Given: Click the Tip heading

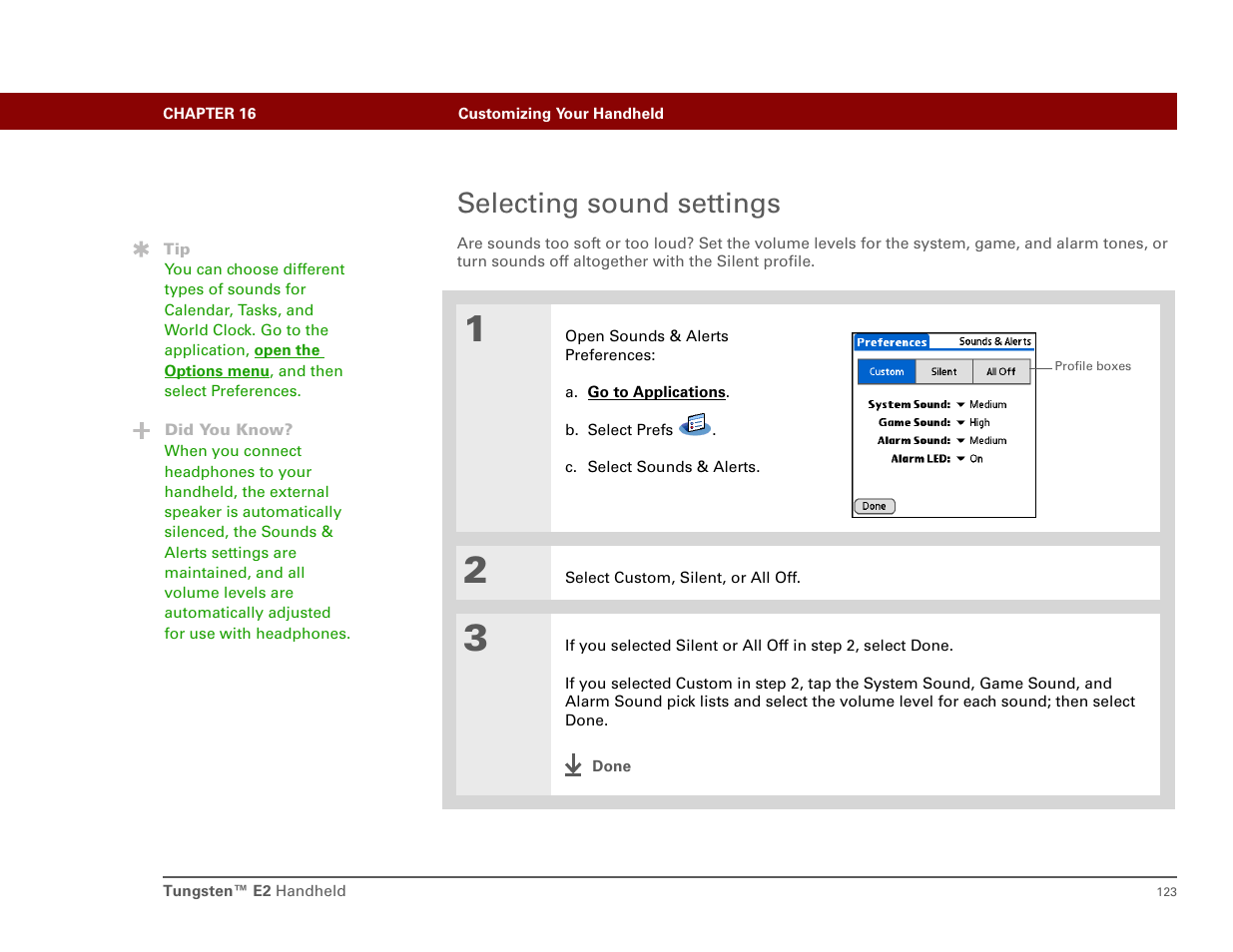Looking at the screenshot, I should tap(177, 249).
